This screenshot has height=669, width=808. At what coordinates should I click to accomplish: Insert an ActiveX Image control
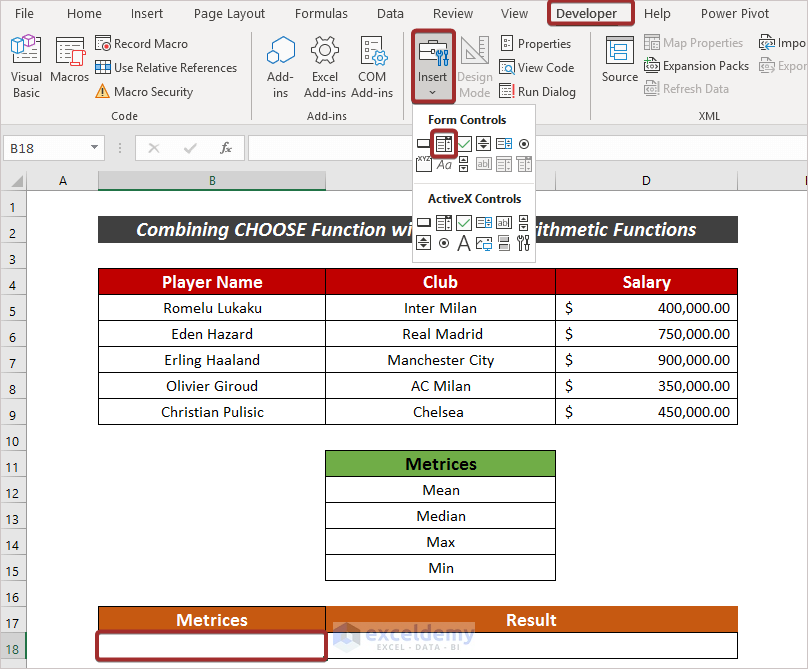tap(484, 243)
